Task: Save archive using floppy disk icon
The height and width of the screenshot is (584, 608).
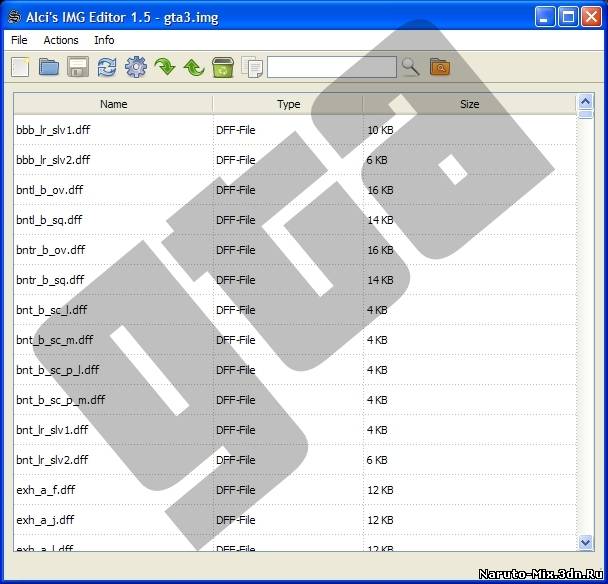Action: (x=78, y=67)
